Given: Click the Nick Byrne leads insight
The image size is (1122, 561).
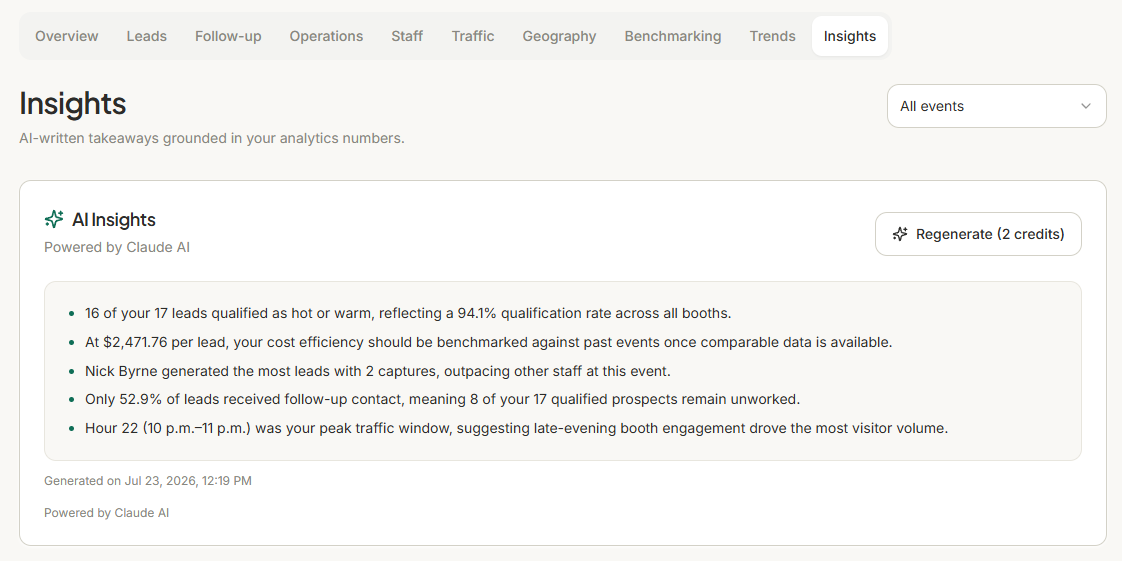Looking at the screenshot, I should click(378, 371).
